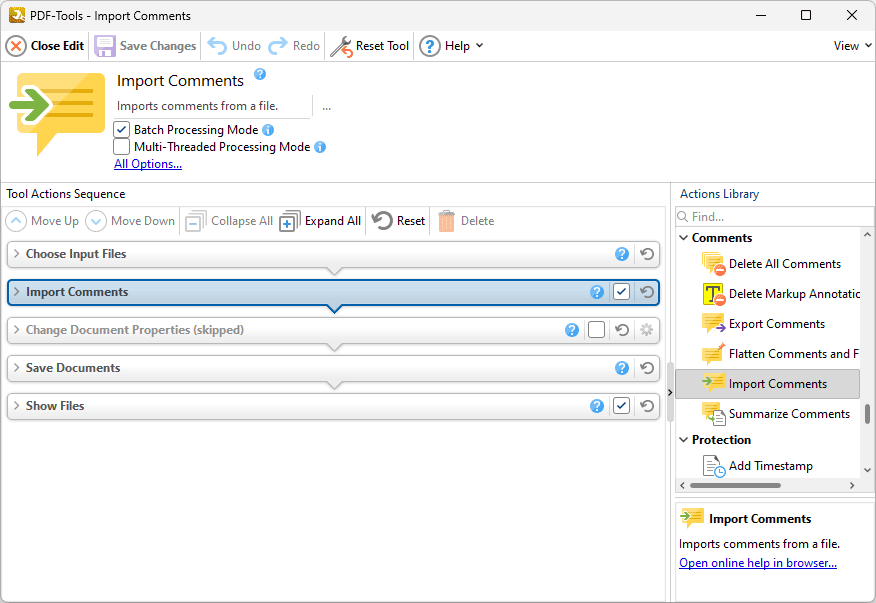Click Open online help in browser link
Viewport: 876px width, 603px height.
click(758, 563)
